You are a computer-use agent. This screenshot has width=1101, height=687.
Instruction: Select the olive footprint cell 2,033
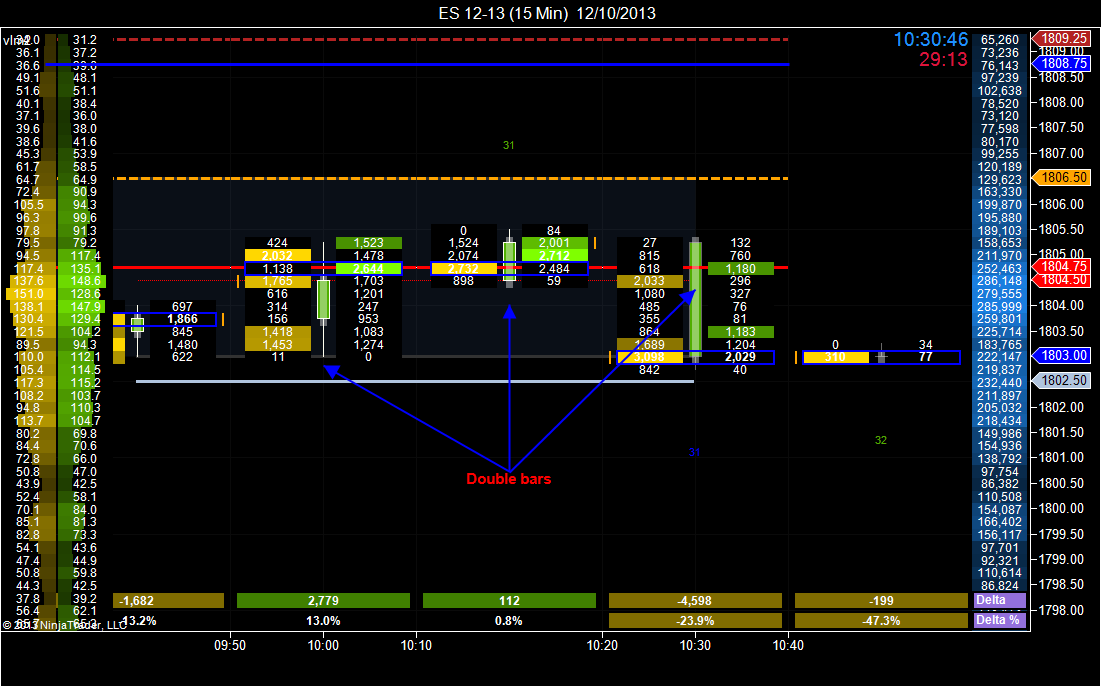click(650, 281)
